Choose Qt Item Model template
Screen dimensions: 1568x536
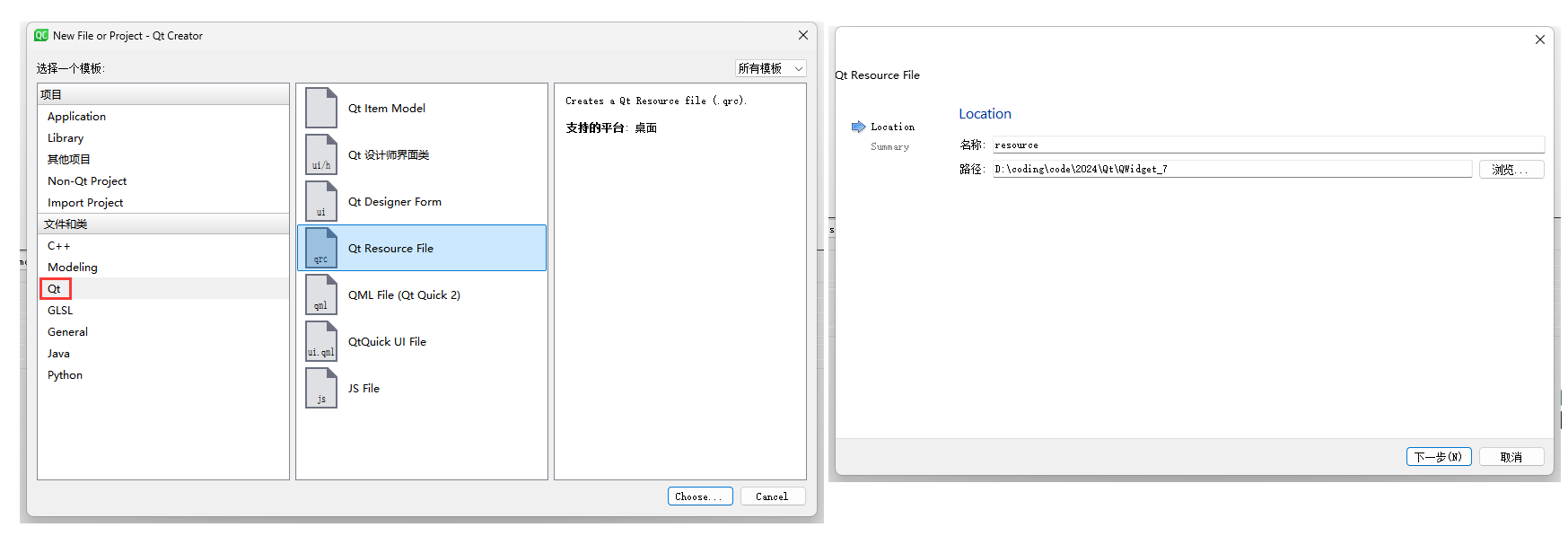422,108
